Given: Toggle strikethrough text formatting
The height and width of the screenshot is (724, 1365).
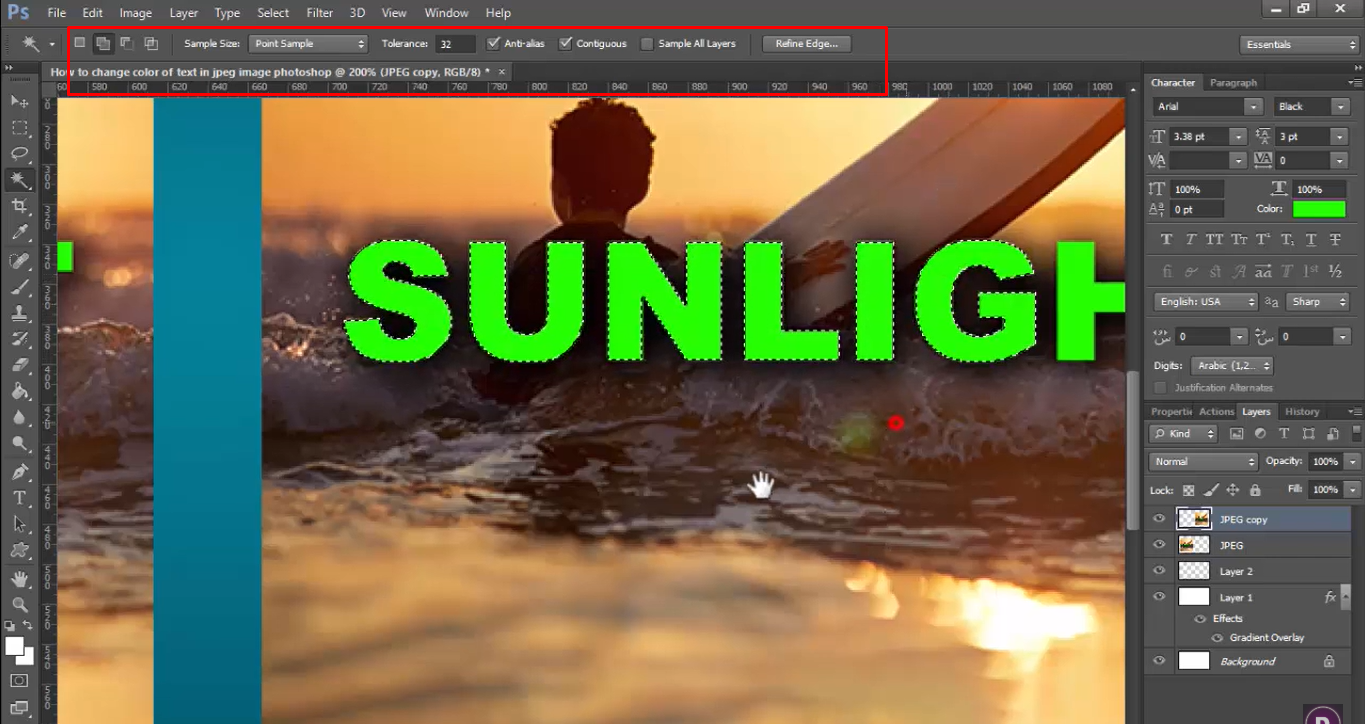Looking at the screenshot, I should [1336, 239].
